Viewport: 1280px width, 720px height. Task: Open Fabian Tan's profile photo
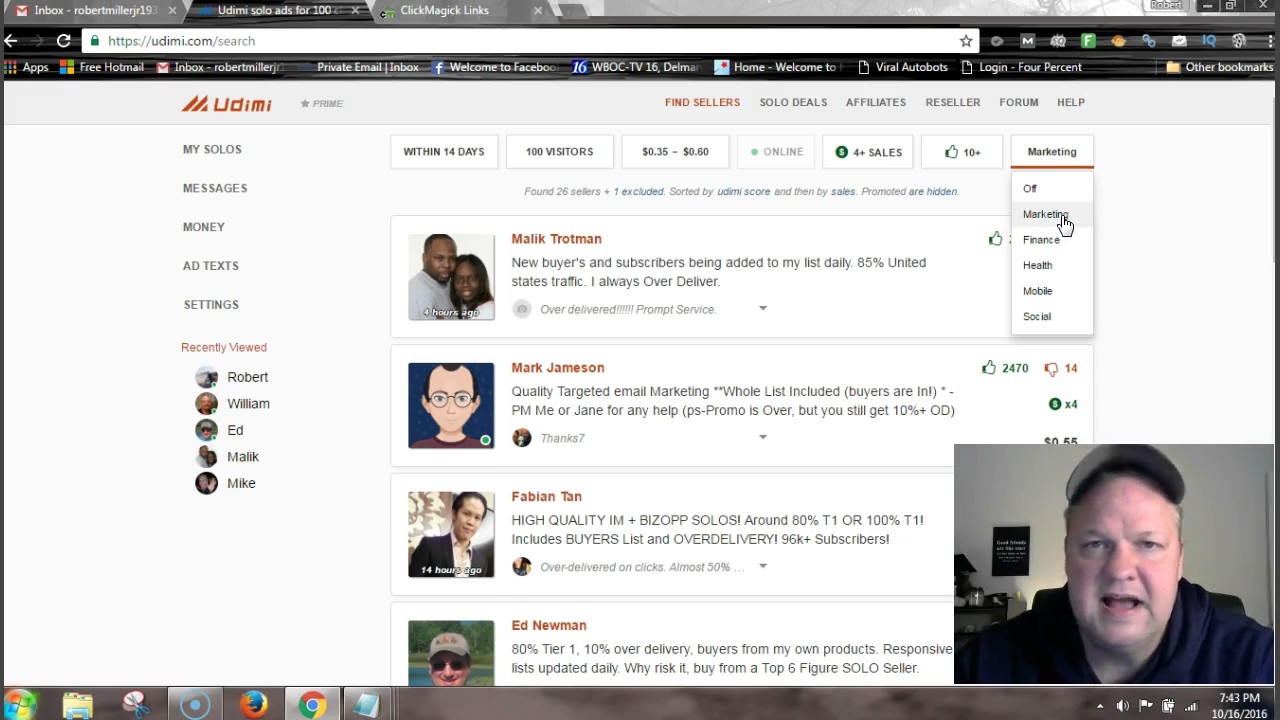(451, 535)
